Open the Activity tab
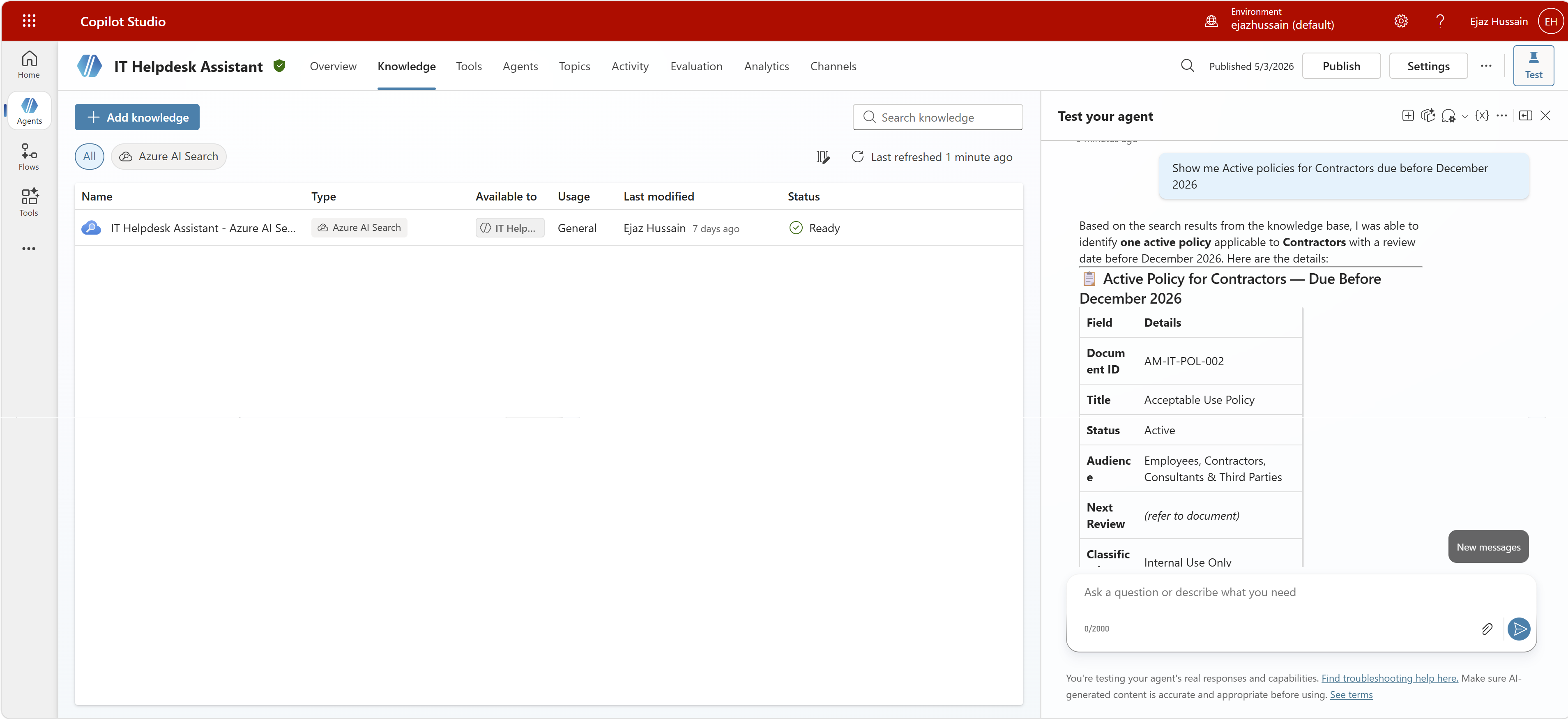The image size is (1568, 719). pyautogui.click(x=629, y=66)
